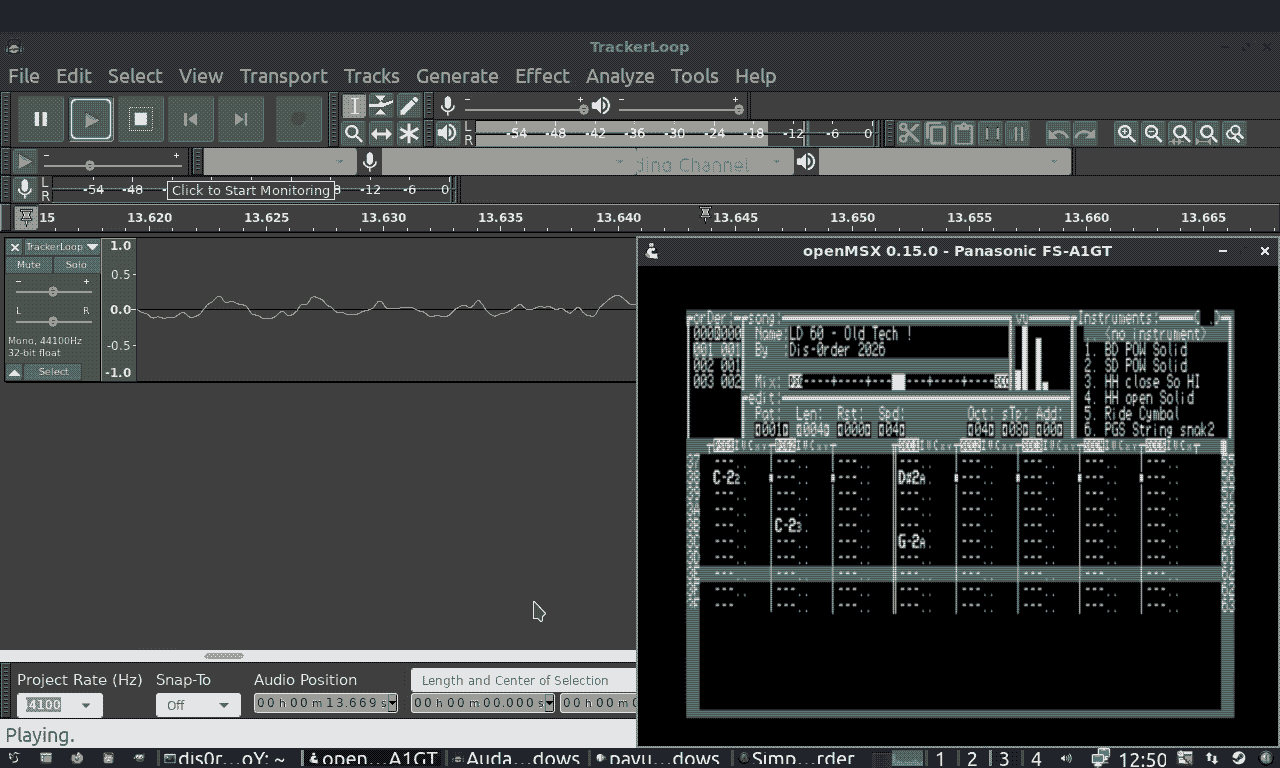The image size is (1280, 768).
Task: Switch to workspace 2 in the taskbar
Action: point(972,759)
